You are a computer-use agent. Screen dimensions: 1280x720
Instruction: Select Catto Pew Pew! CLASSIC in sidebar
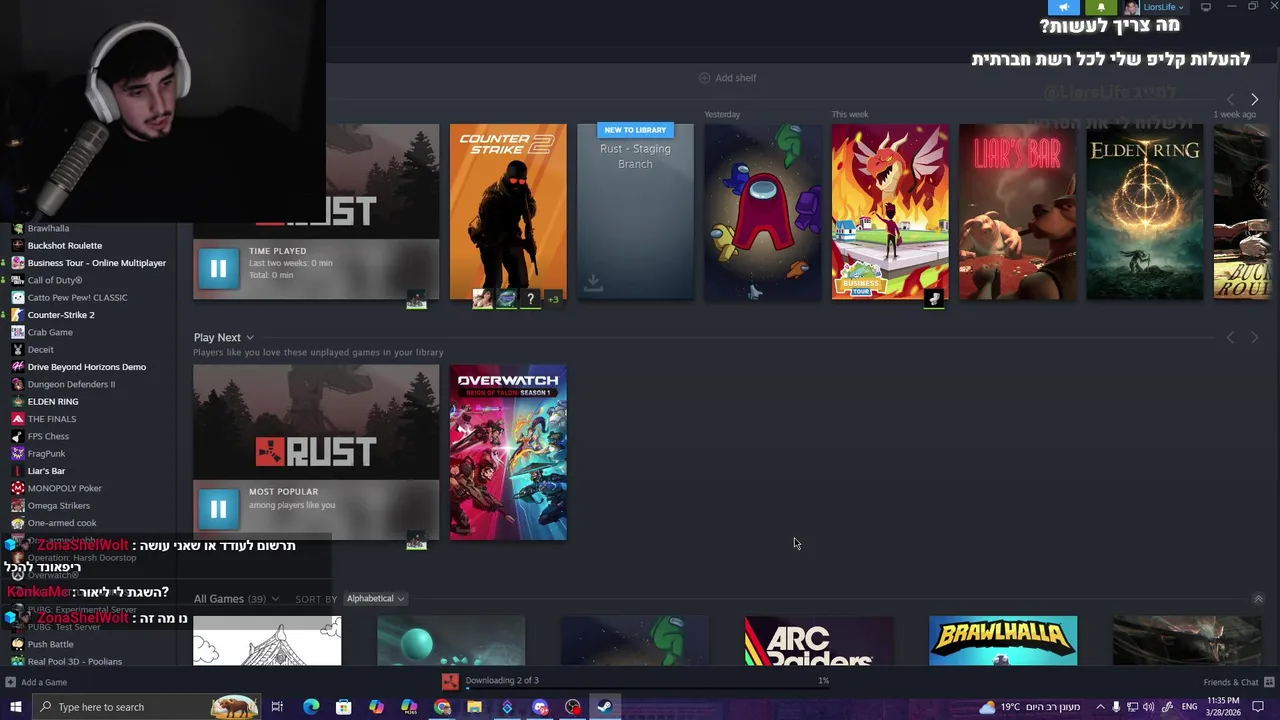coord(77,297)
